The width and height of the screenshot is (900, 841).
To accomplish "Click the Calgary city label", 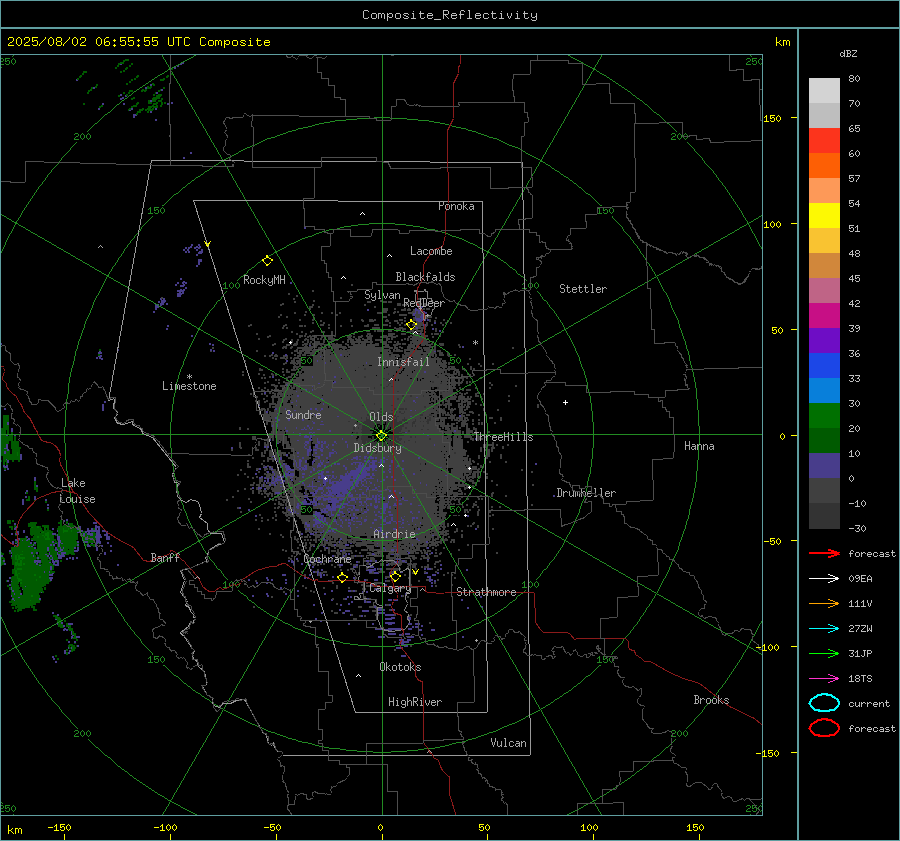I will pos(390,588).
